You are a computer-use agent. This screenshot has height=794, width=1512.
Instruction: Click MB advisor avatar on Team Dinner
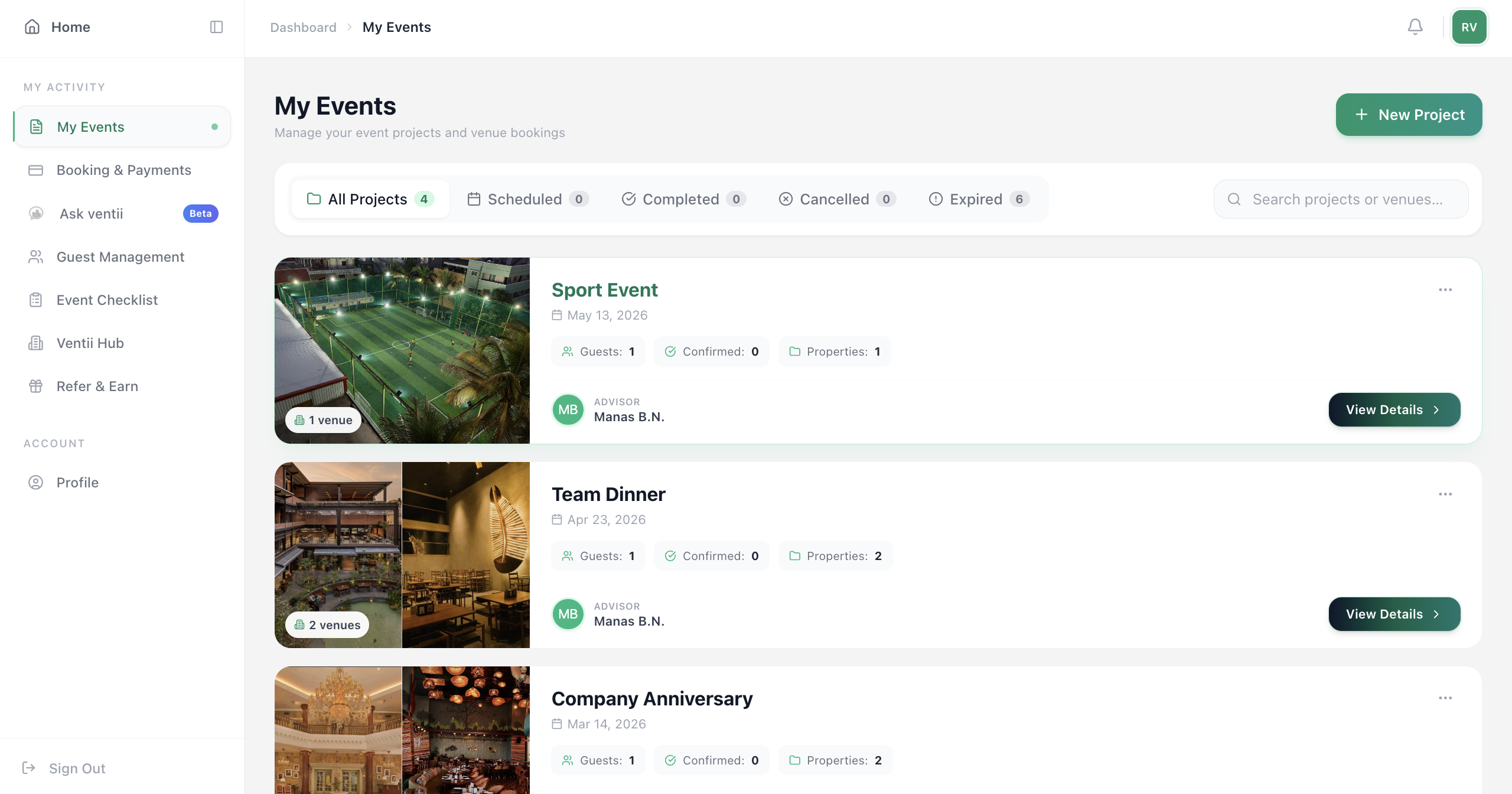point(568,614)
